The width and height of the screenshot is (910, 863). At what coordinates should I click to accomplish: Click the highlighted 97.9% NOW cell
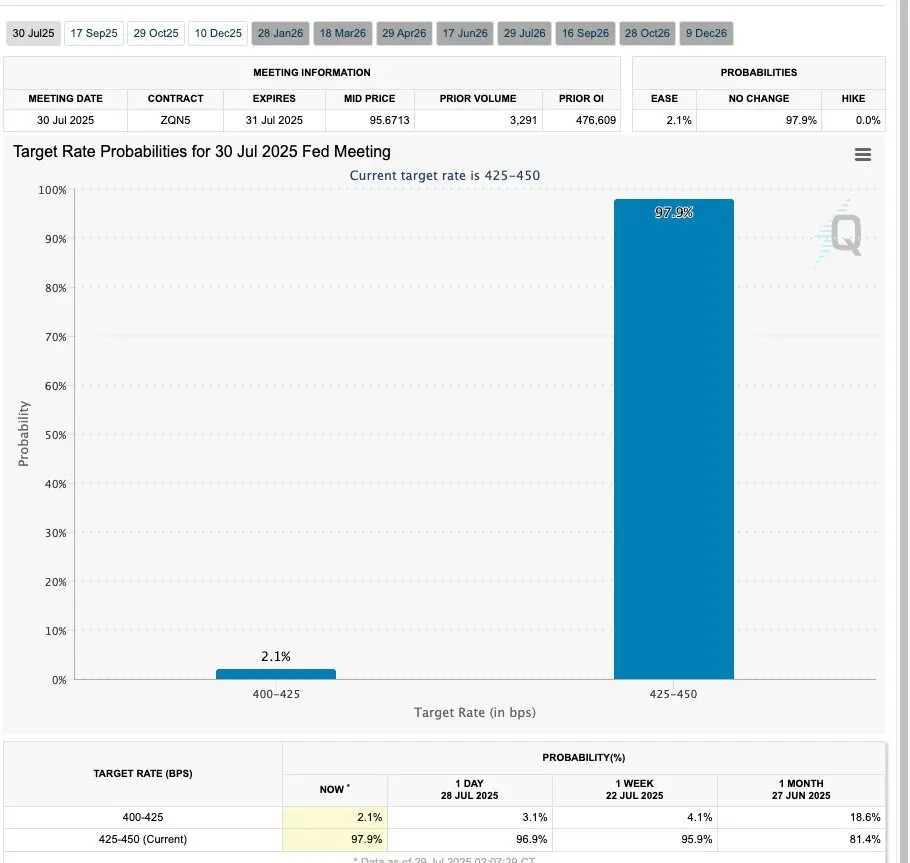(x=335, y=839)
